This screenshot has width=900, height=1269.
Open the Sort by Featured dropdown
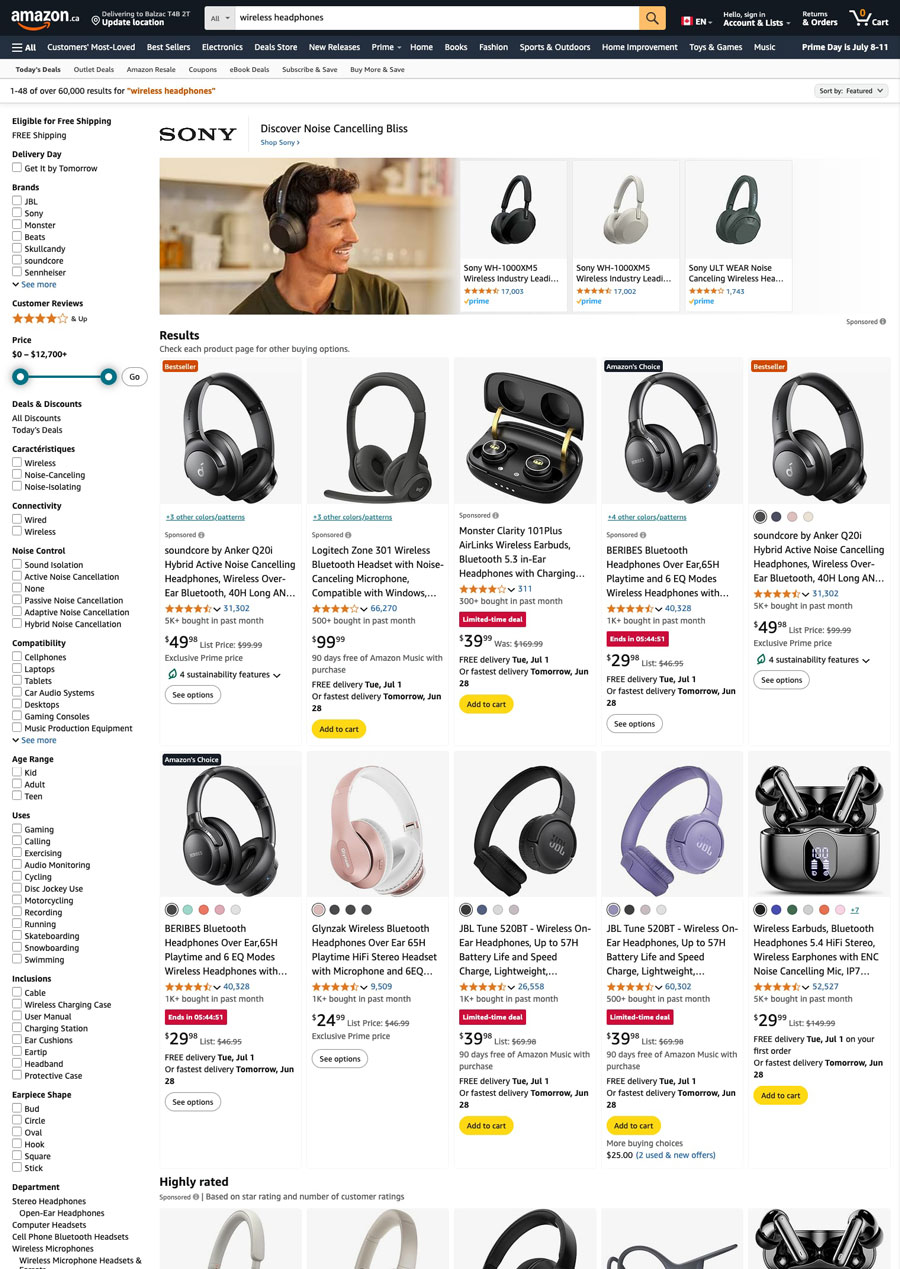point(852,91)
